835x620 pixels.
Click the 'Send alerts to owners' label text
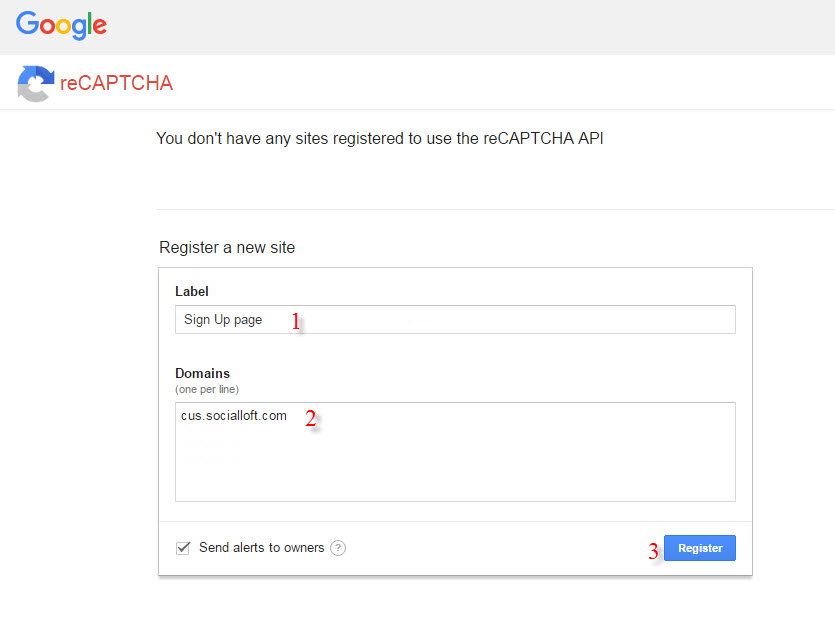tap(262, 548)
